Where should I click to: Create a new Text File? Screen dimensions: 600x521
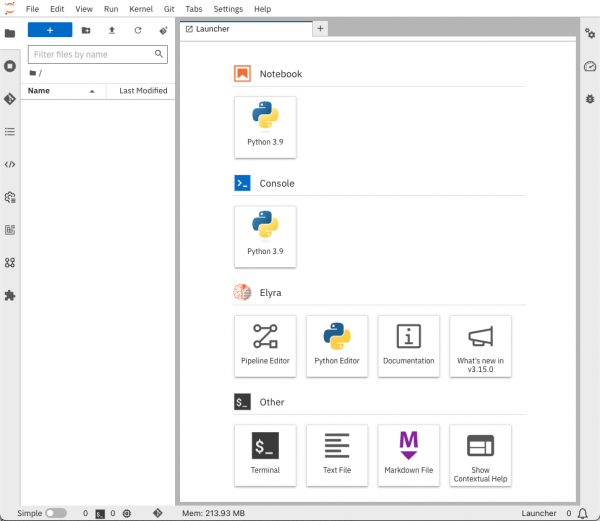pos(337,456)
